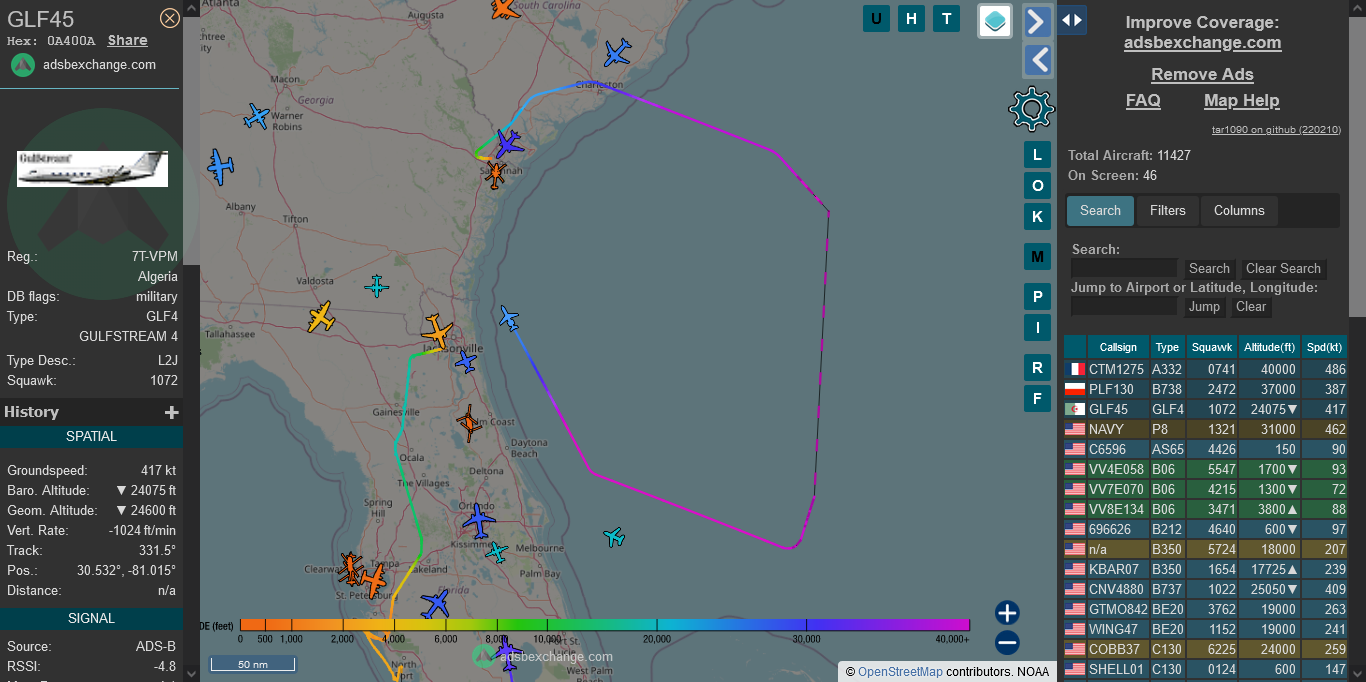Toggle the F follow button

(x=1037, y=399)
